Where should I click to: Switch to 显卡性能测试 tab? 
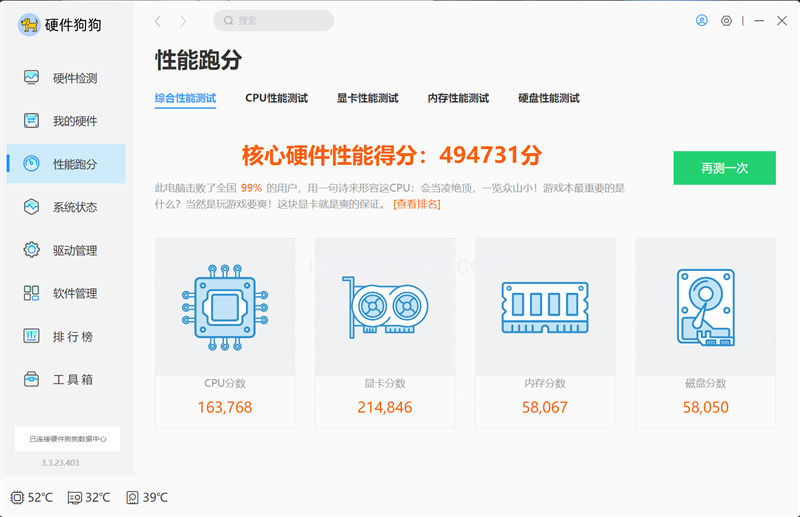tap(367, 98)
